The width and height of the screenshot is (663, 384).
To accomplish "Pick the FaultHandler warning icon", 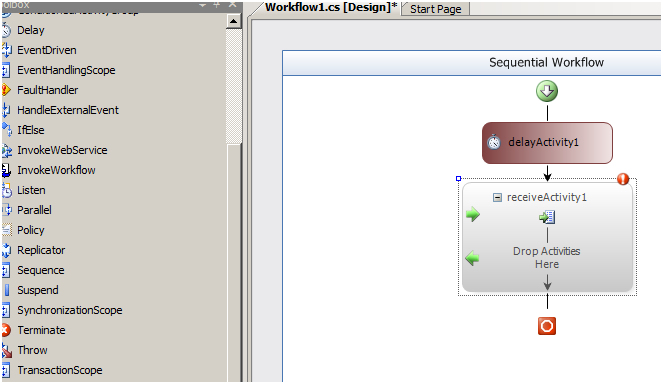I will pyautogui.click(x=6, y=90).
